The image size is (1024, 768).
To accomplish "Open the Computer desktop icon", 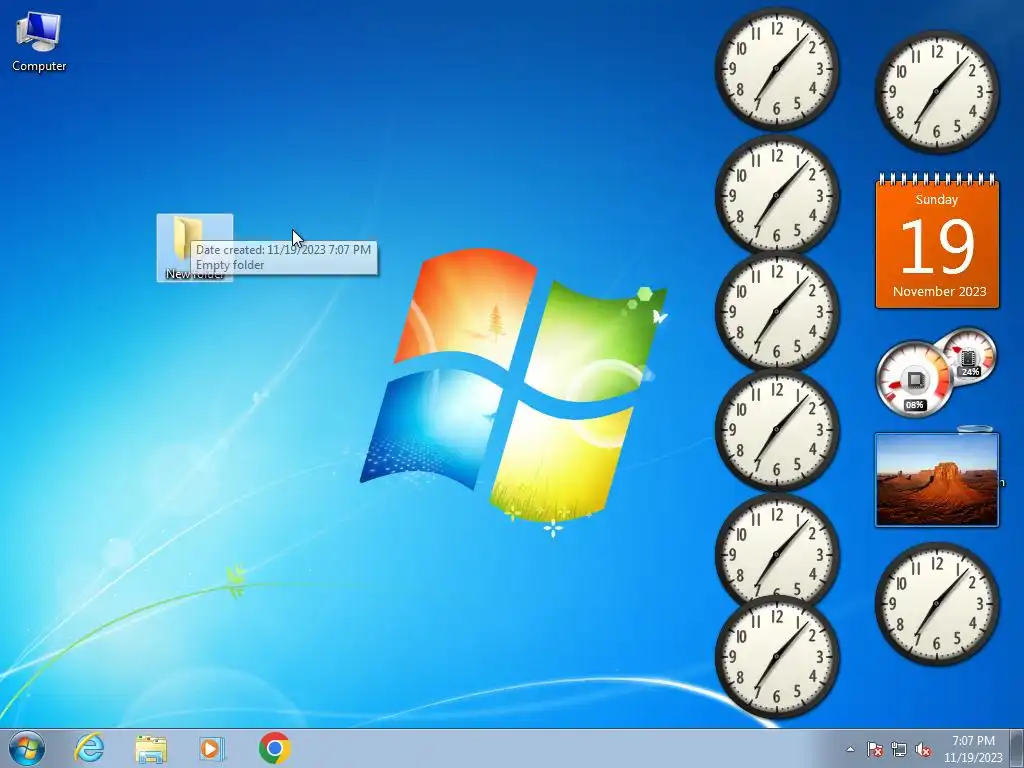I will pos(39,40).
